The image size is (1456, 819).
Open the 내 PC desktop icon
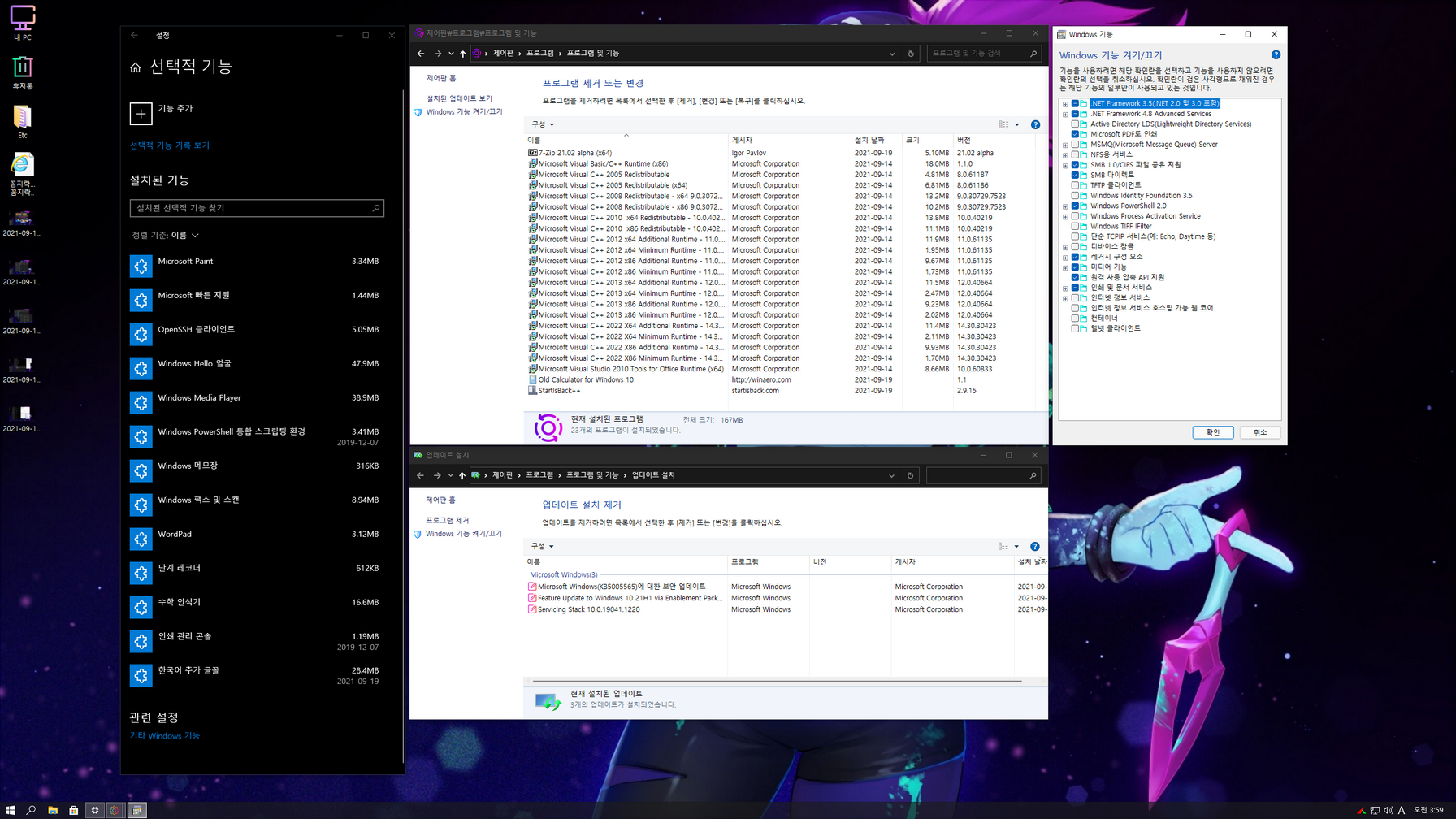pyautogui.click(x=23, y=23)
